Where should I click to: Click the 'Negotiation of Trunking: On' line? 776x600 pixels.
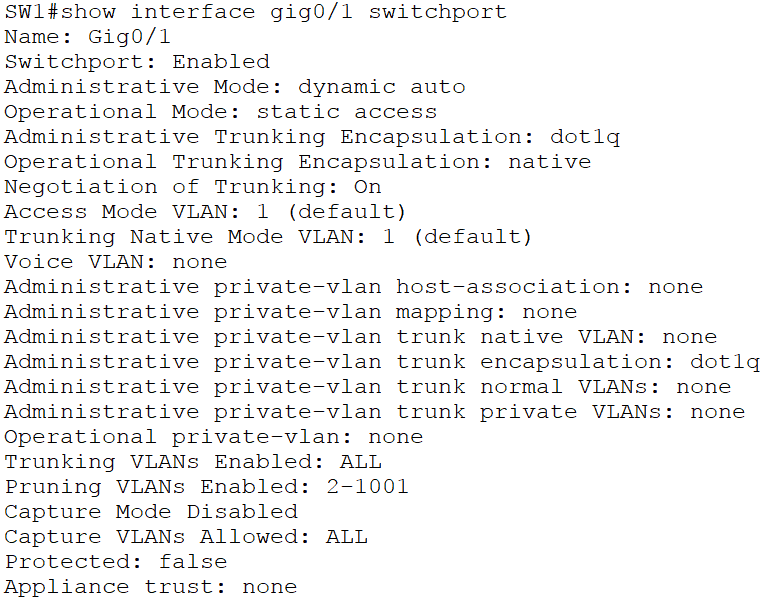click(x=193, y=187)
